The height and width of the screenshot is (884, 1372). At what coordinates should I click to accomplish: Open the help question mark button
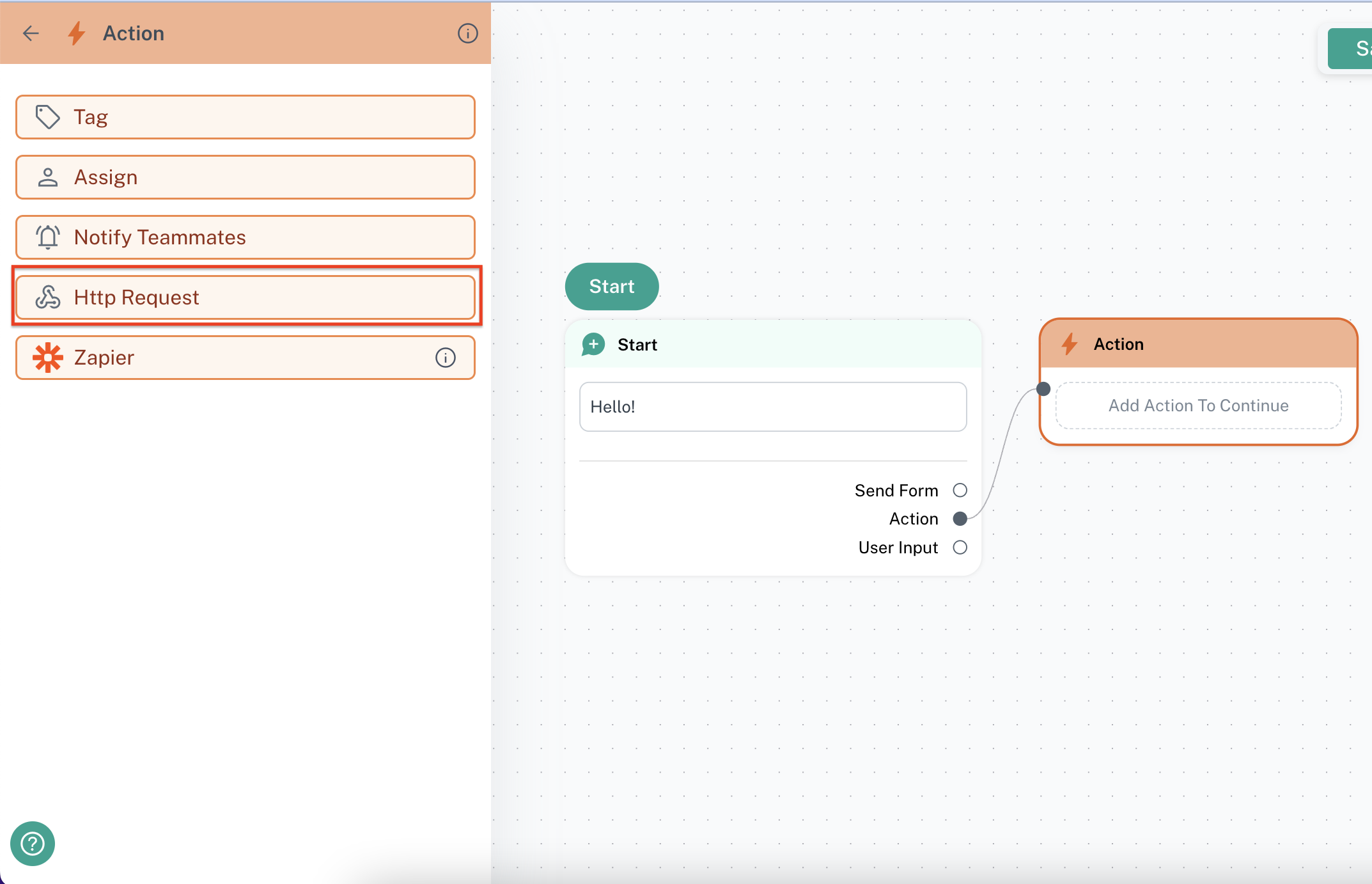(x=33, y=844)
